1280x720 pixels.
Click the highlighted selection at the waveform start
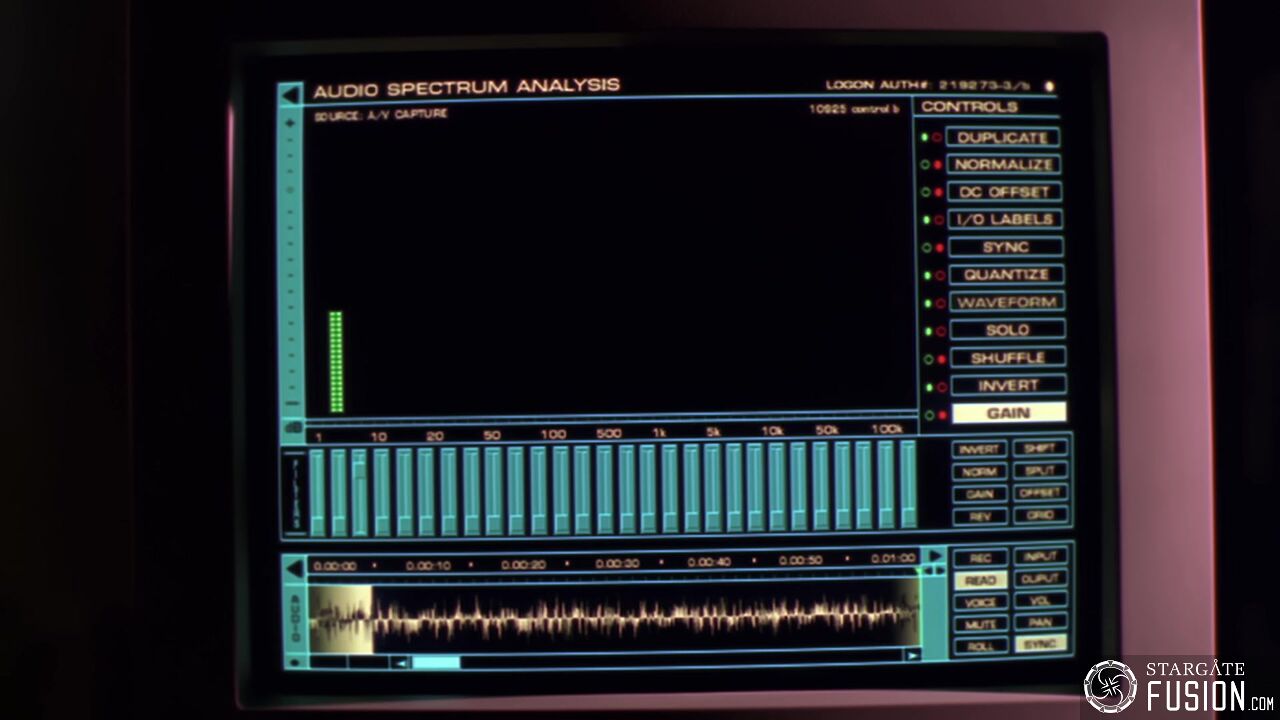coord(341,619)
